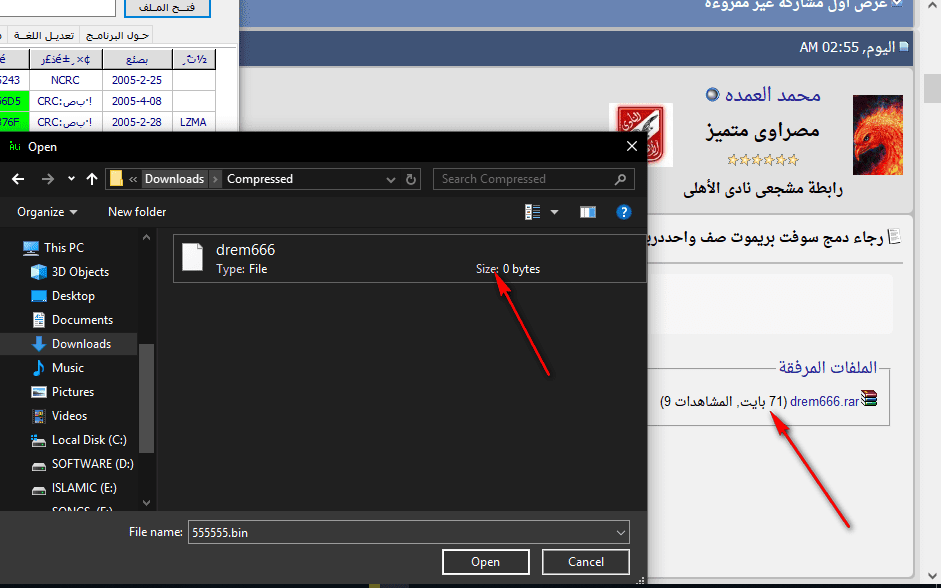The image size is (941, 588).
Task: Open the view options dropdown arrow
Action: pyautogui.click(x=555, y=212)
